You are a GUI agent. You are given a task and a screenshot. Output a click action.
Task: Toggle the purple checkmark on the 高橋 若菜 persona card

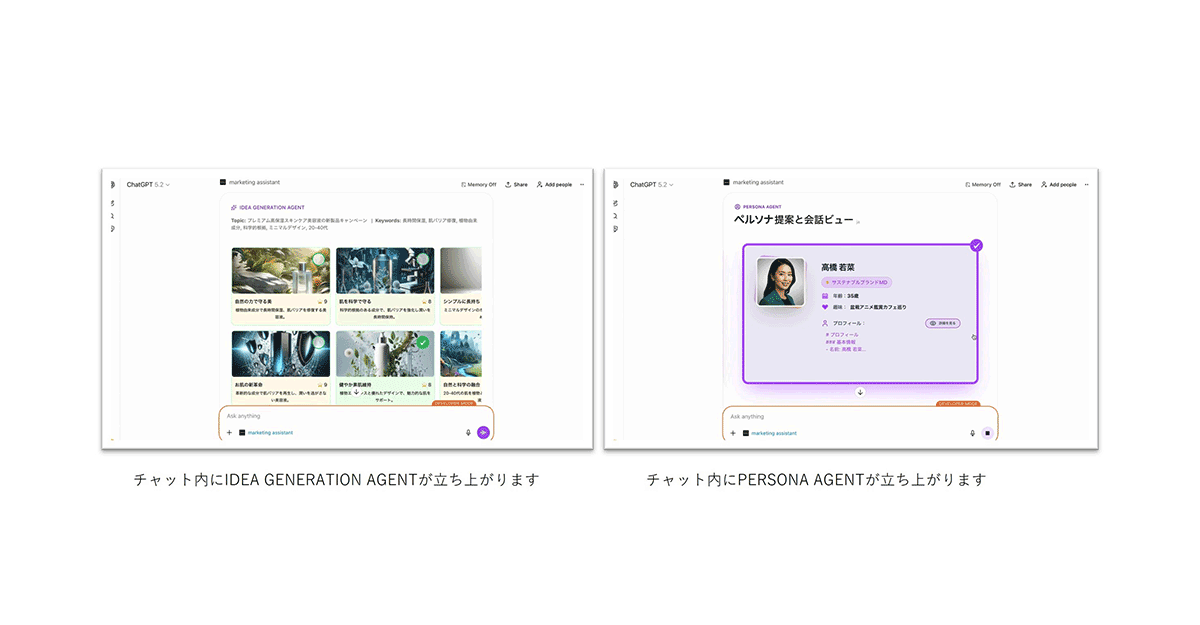(976, 245)
